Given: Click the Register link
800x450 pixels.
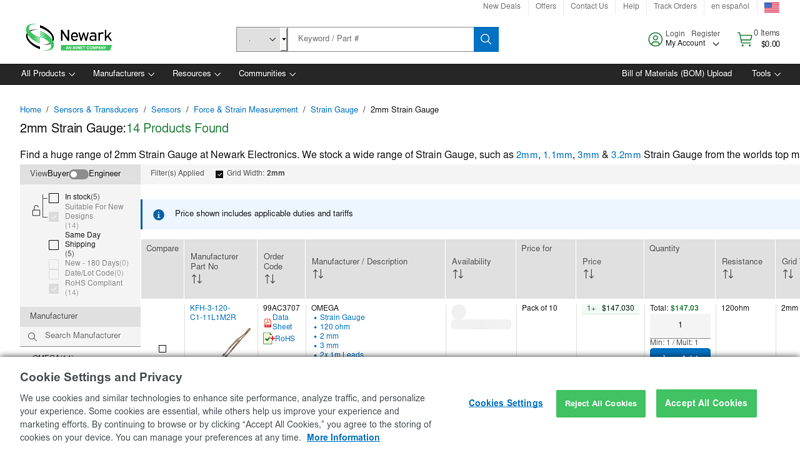Looking at the screenshot, I should pyautogui.click(x=706, y=34).
